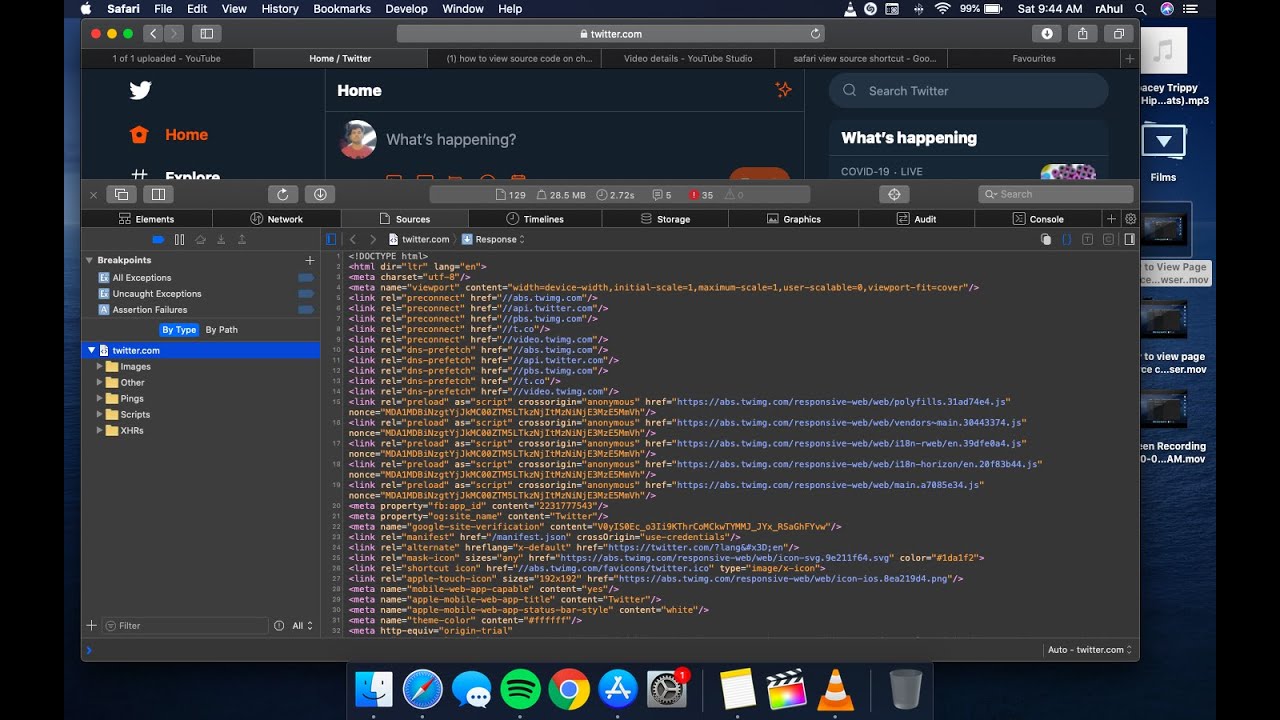Switch to YouTube Studio Video details tab

click(x=688, y=59)
